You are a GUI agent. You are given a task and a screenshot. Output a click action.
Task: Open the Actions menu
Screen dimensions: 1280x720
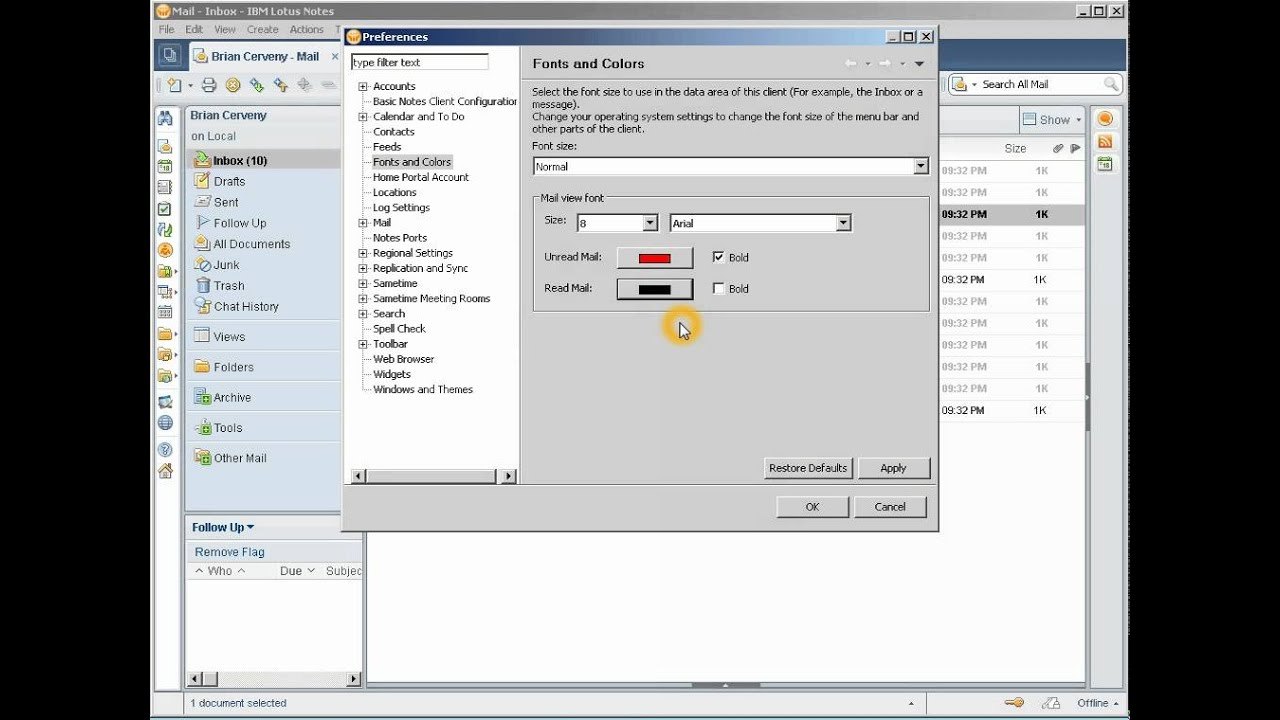click(307, 30)
